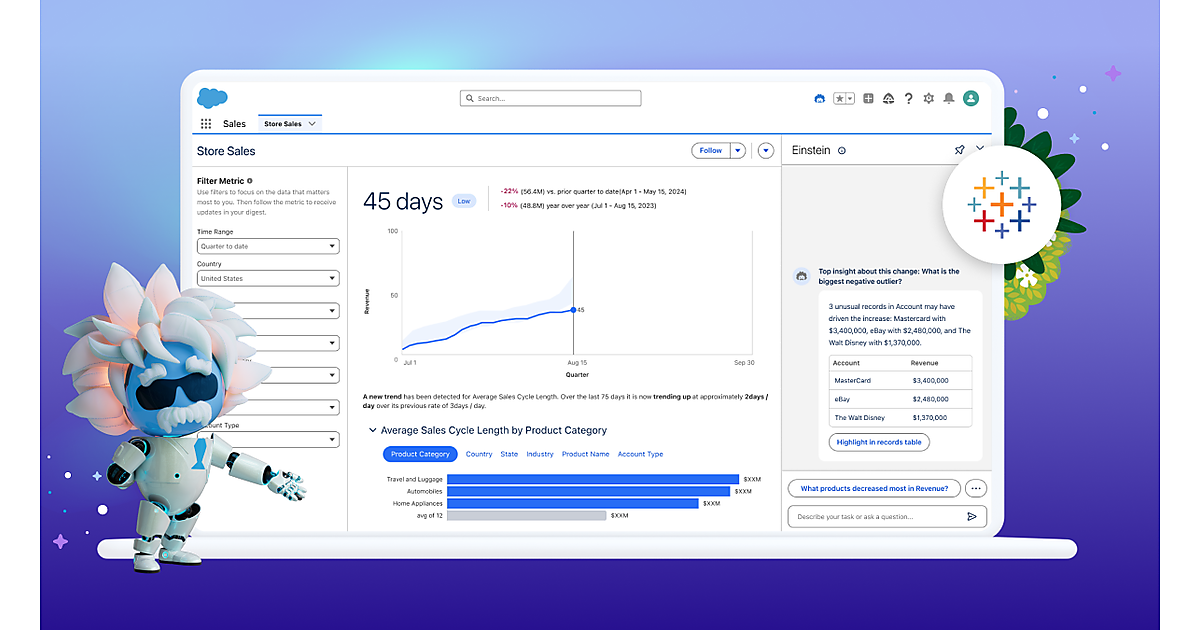The height and width of the screenshot is (630, 1200).
Task: Select the Product Category tab
Action: (x=420, y=454)
